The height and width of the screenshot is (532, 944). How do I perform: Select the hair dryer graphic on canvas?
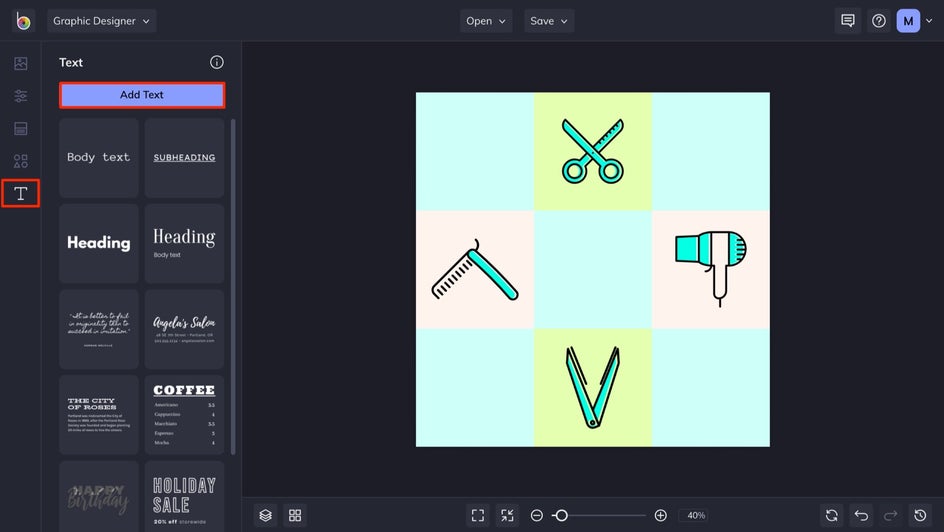coord(711,268)
